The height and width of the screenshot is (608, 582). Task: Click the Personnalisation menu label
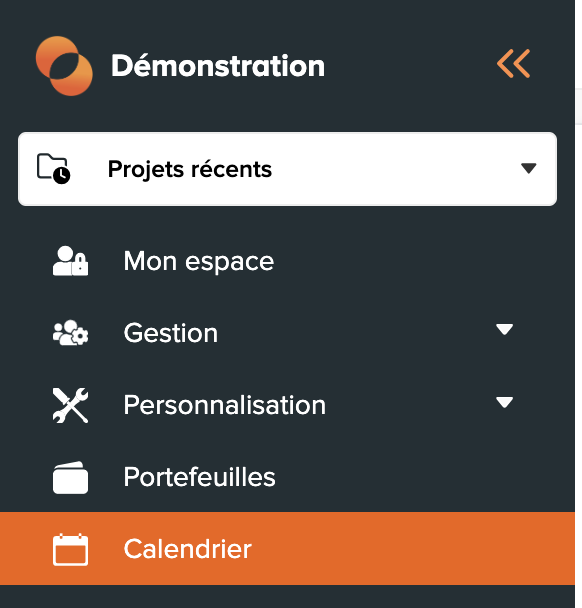pos(225,405)
